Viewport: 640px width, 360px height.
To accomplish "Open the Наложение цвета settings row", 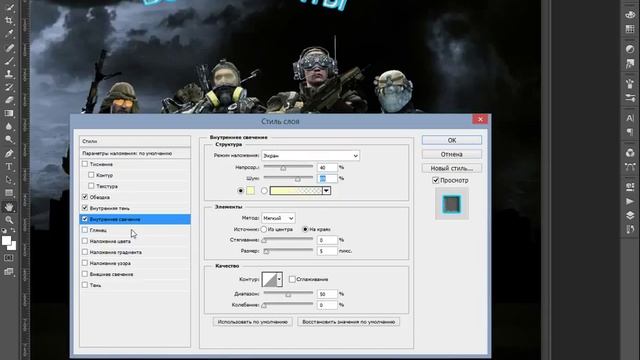I will pos(135,241).
